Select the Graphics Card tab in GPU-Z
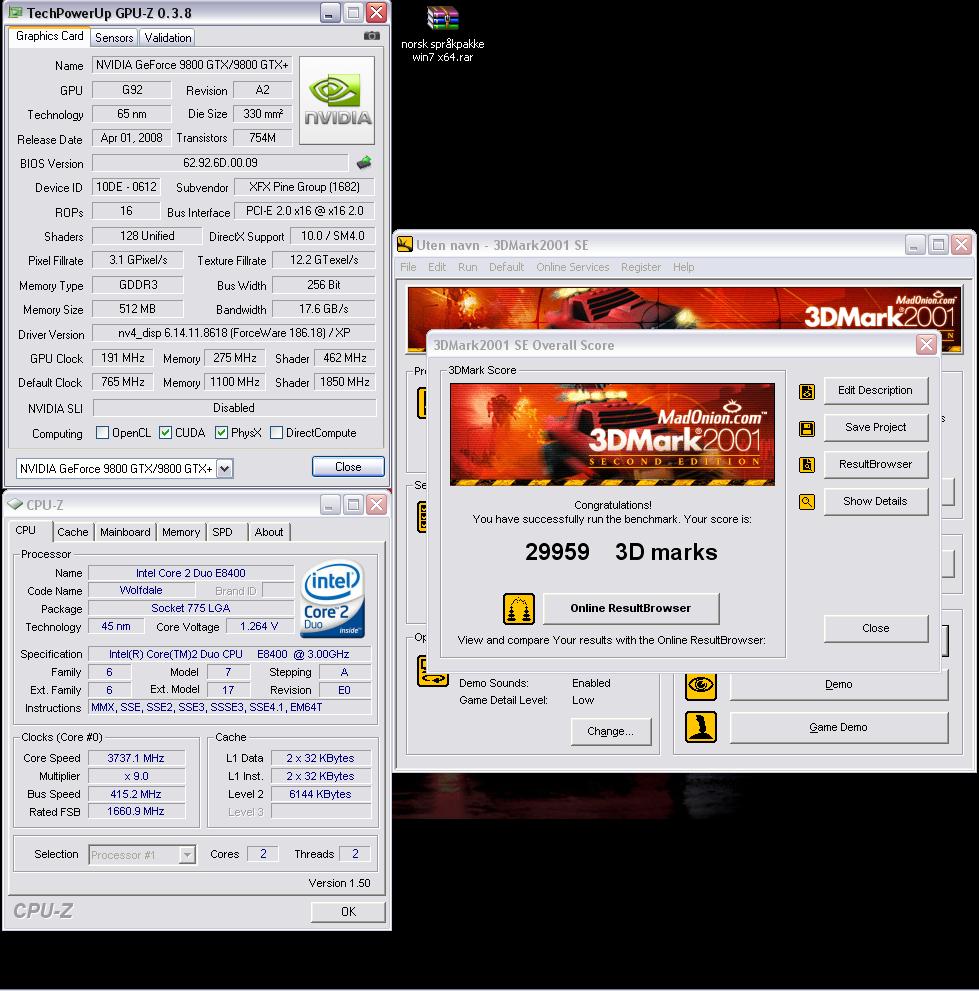Viewport: 979px width, 991px height. (49, 36)
